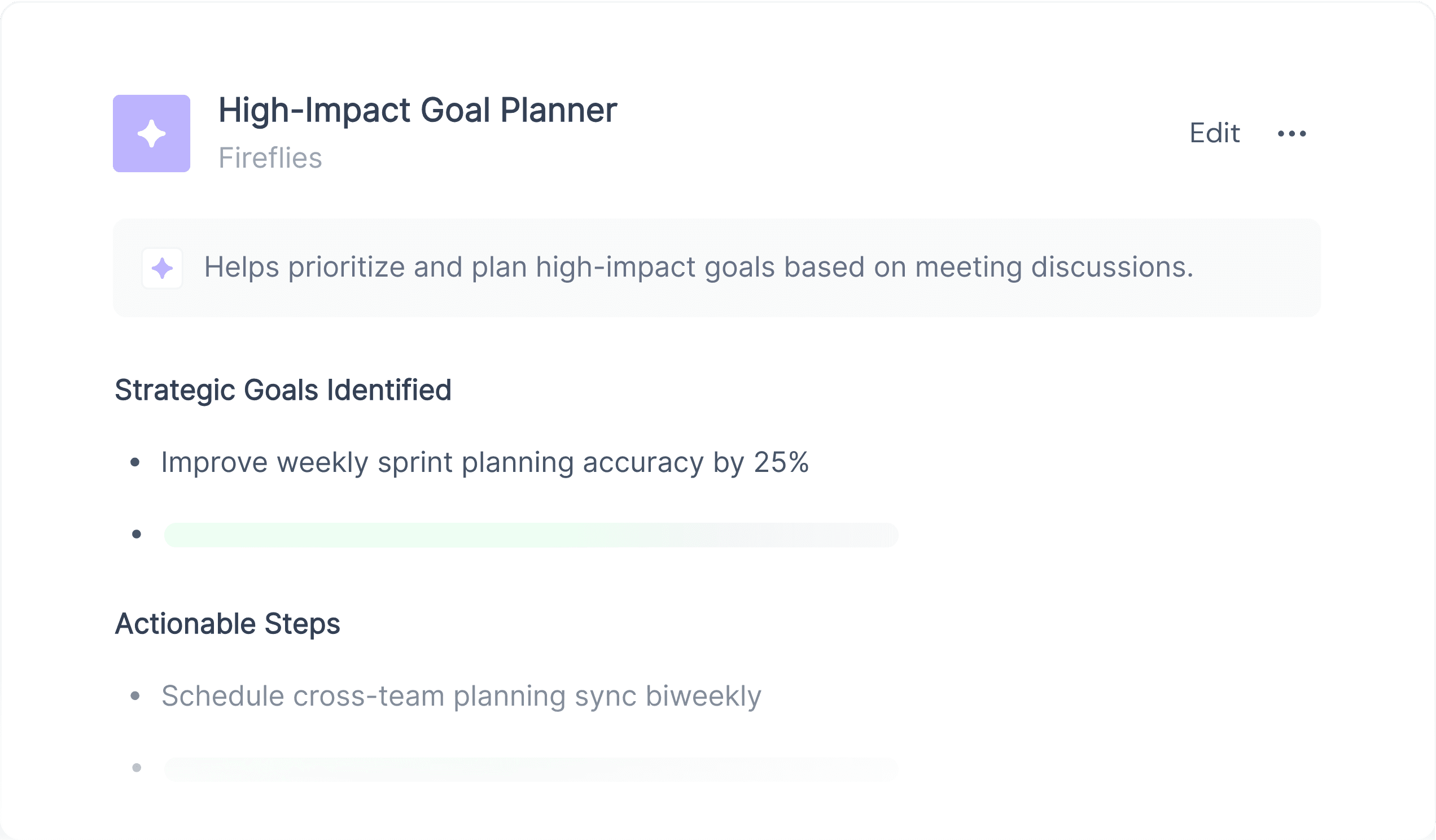Click the green placeholder bar under Strategic Goals

(531, 535)
